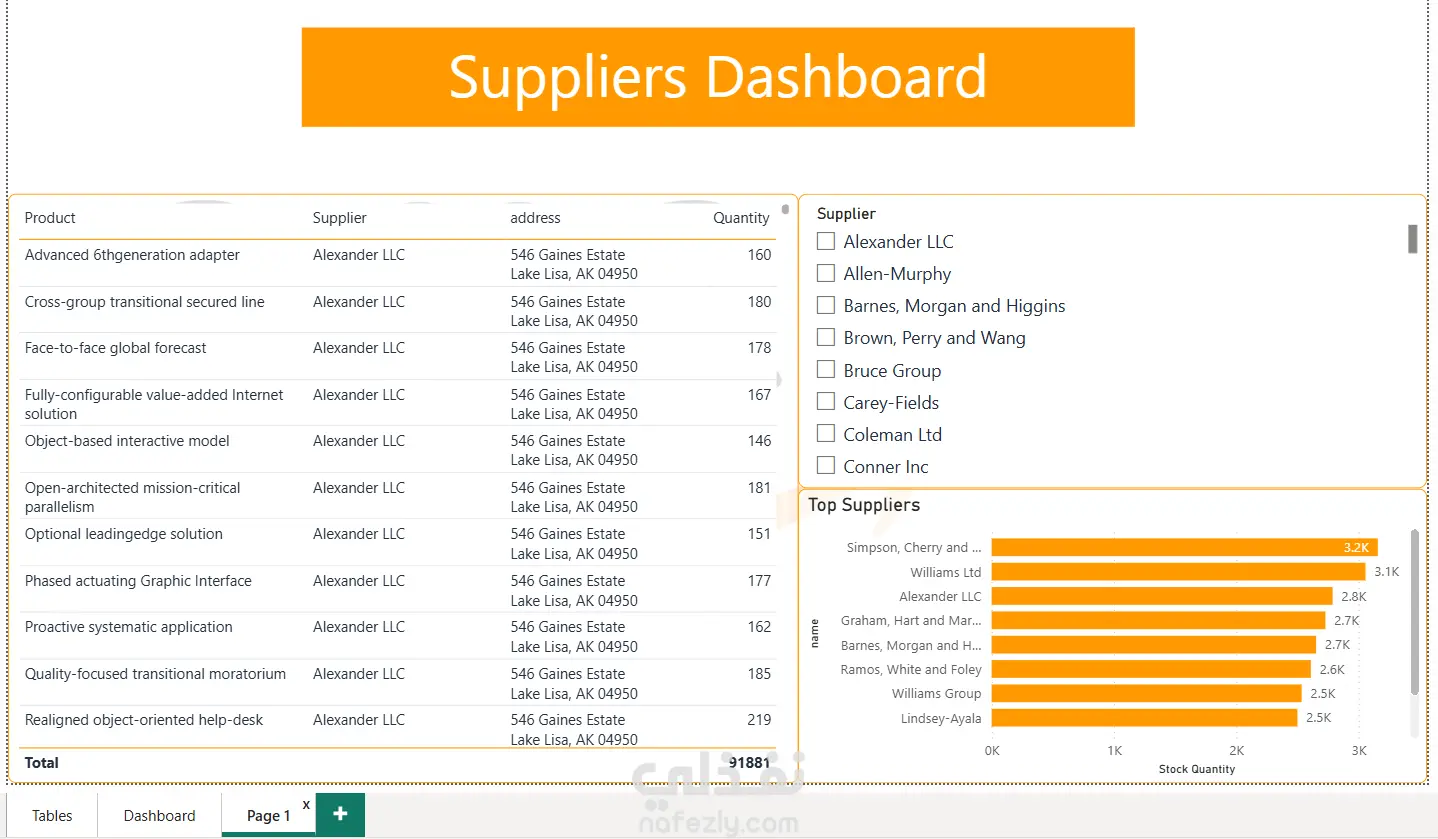Enable the Coleman Ltd filter checkbox
This screenshot has width=1438, height=839.
[x=826, y=434]
